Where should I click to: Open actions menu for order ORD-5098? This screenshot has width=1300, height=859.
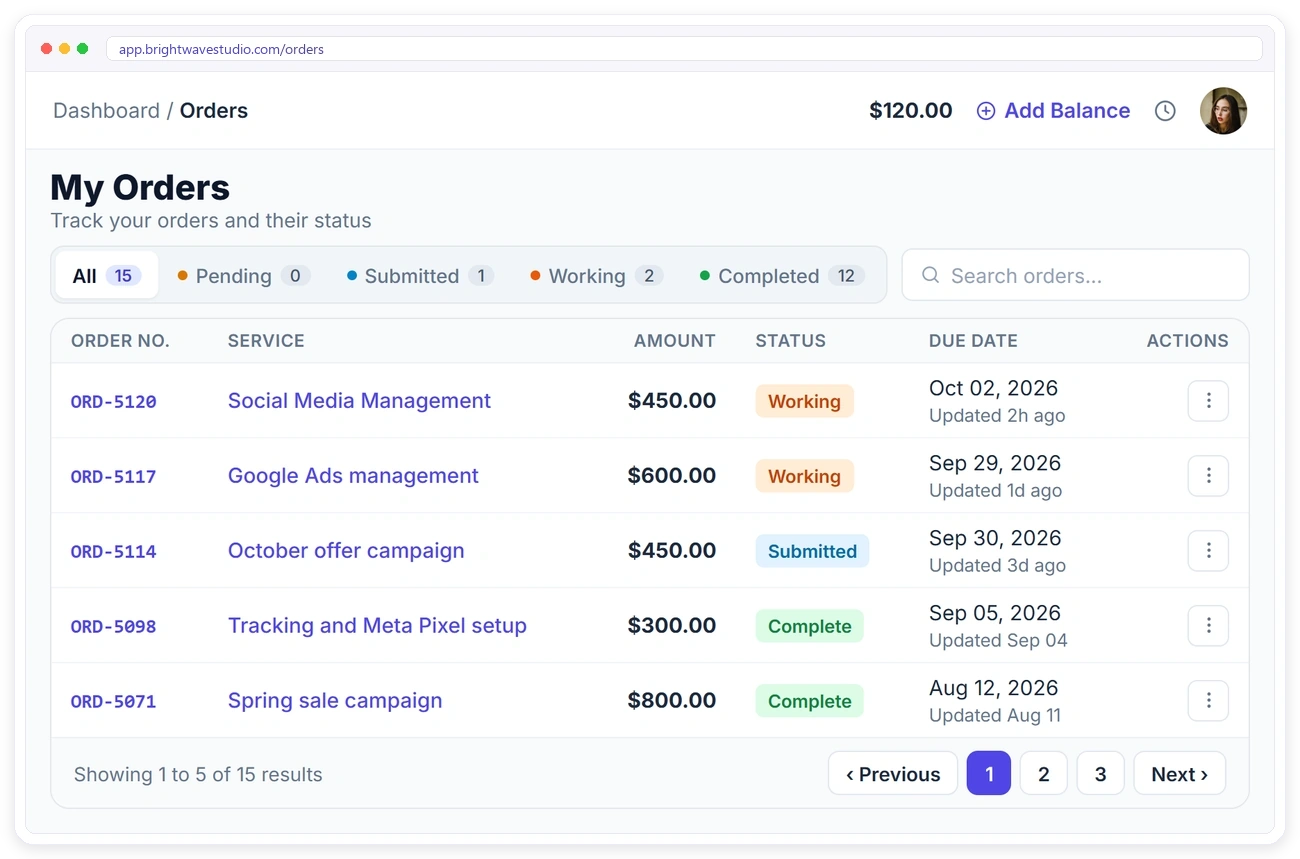point(1208,626)
